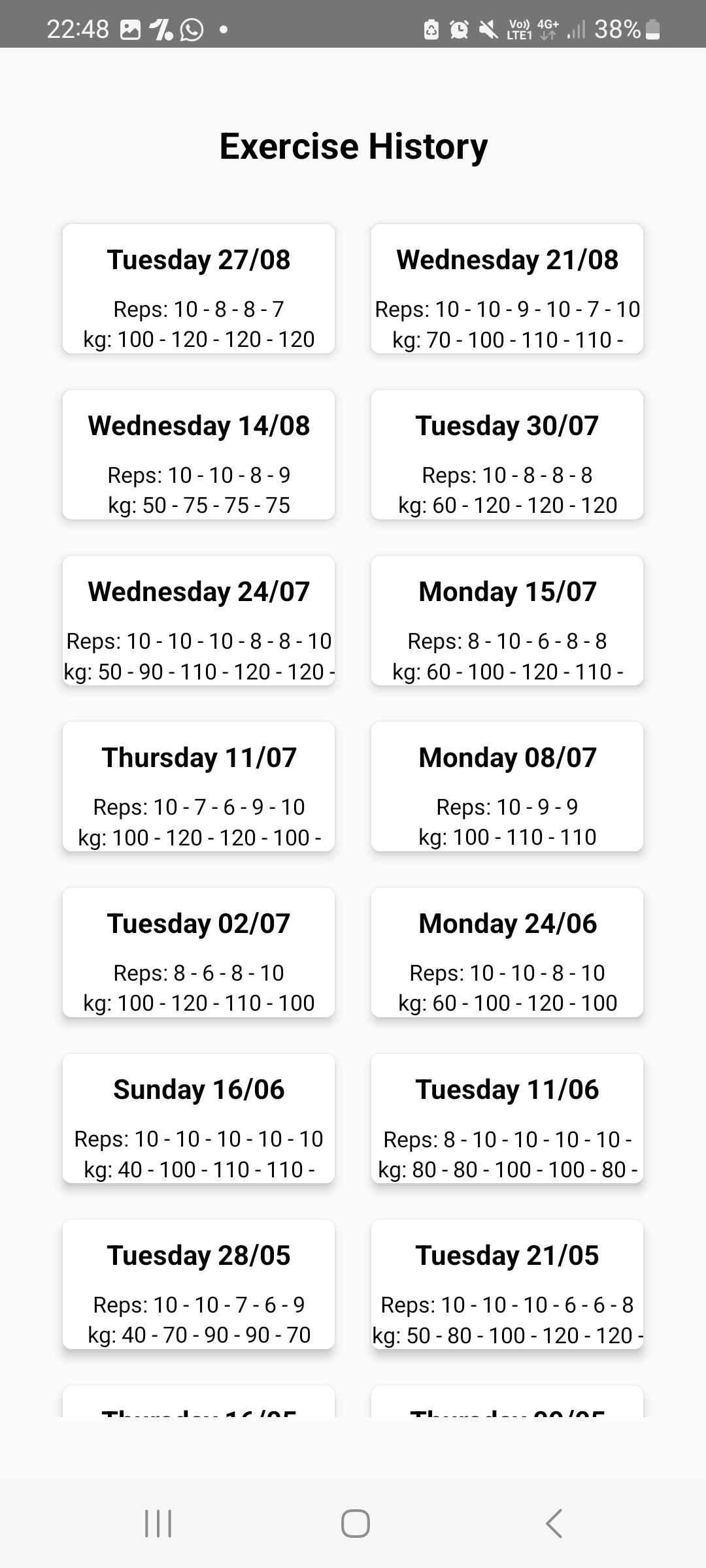Image resolution: width=706 pixels, height=1568 pixels.
Task: View the Monday 08/07 workout entry
Action: (507, 787)
